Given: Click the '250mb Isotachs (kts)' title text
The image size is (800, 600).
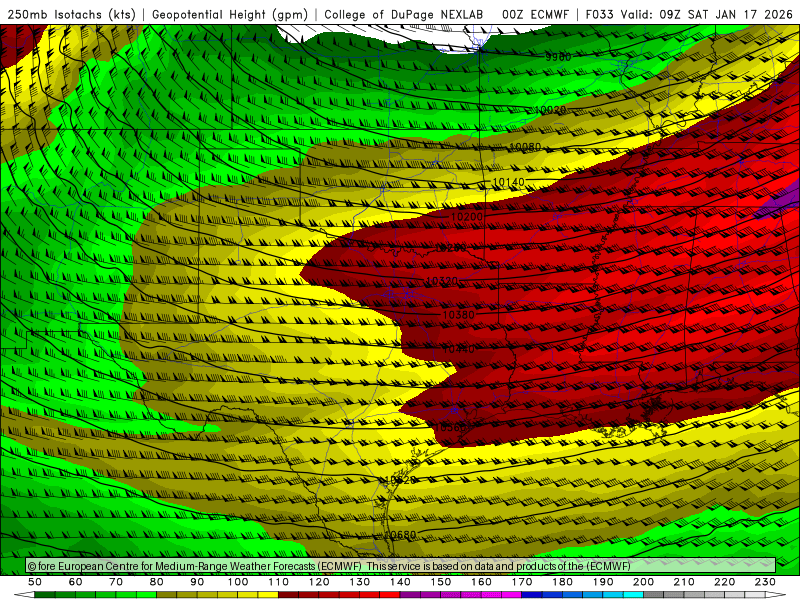Looking at the screenshot, I should (x=71, y=14).
